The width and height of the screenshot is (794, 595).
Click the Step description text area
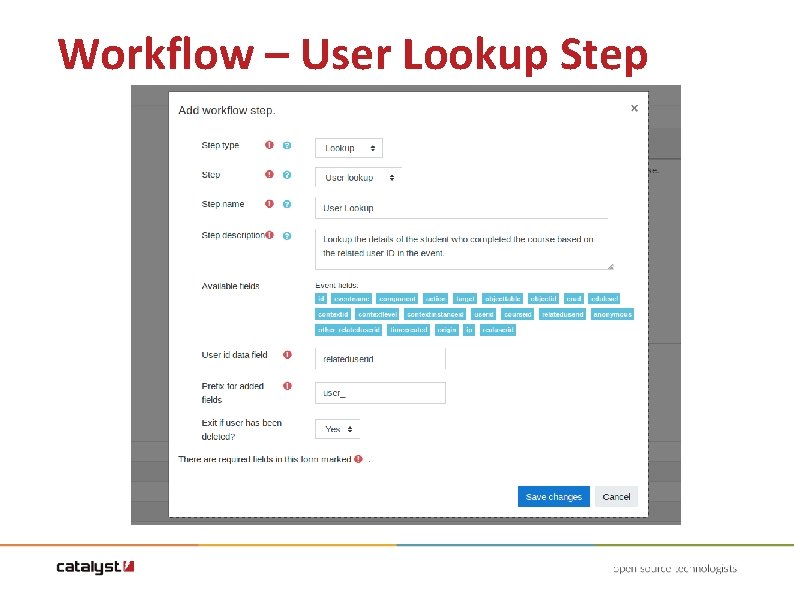[x=464, y=249]
